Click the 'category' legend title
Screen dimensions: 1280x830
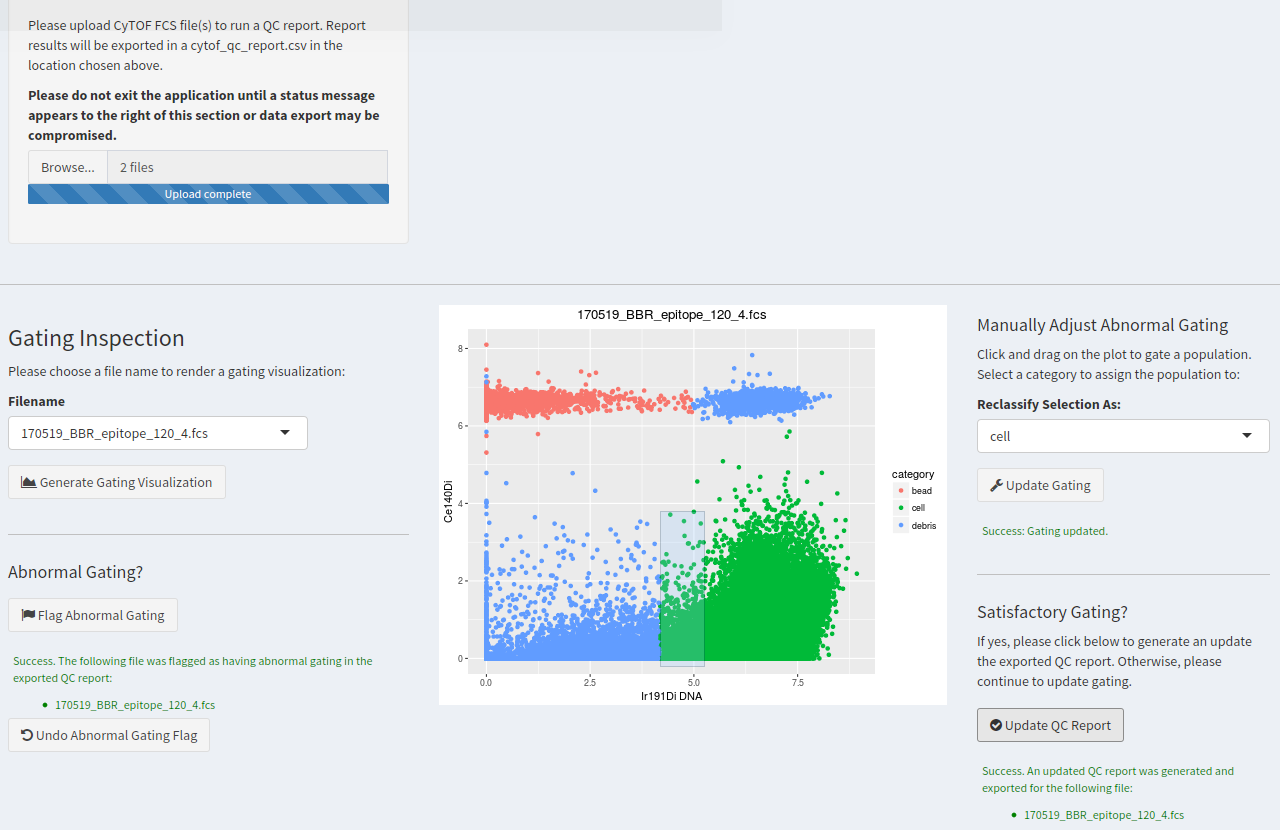(x=913, y=474)
